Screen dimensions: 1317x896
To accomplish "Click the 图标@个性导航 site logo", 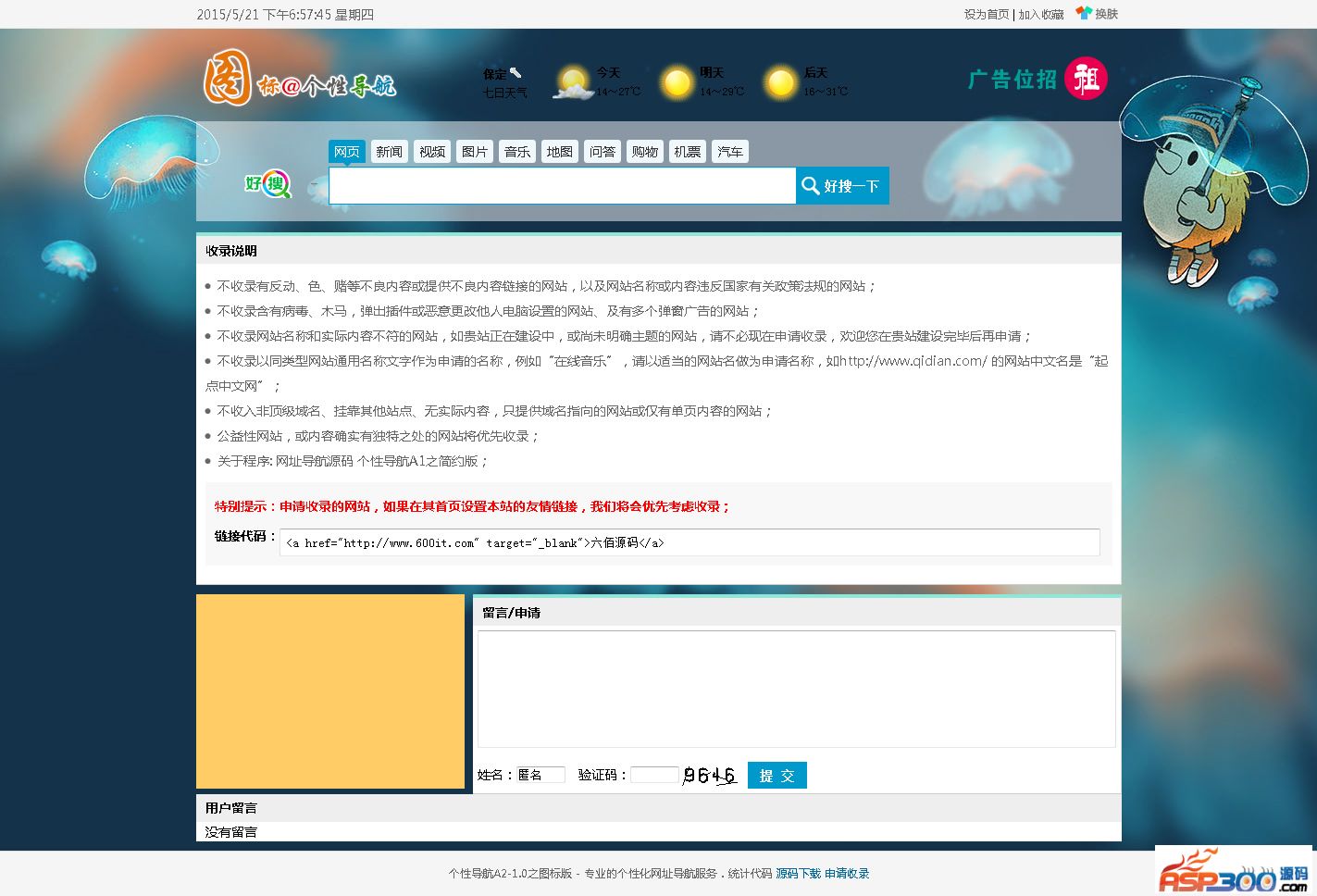I will (300, 79).
